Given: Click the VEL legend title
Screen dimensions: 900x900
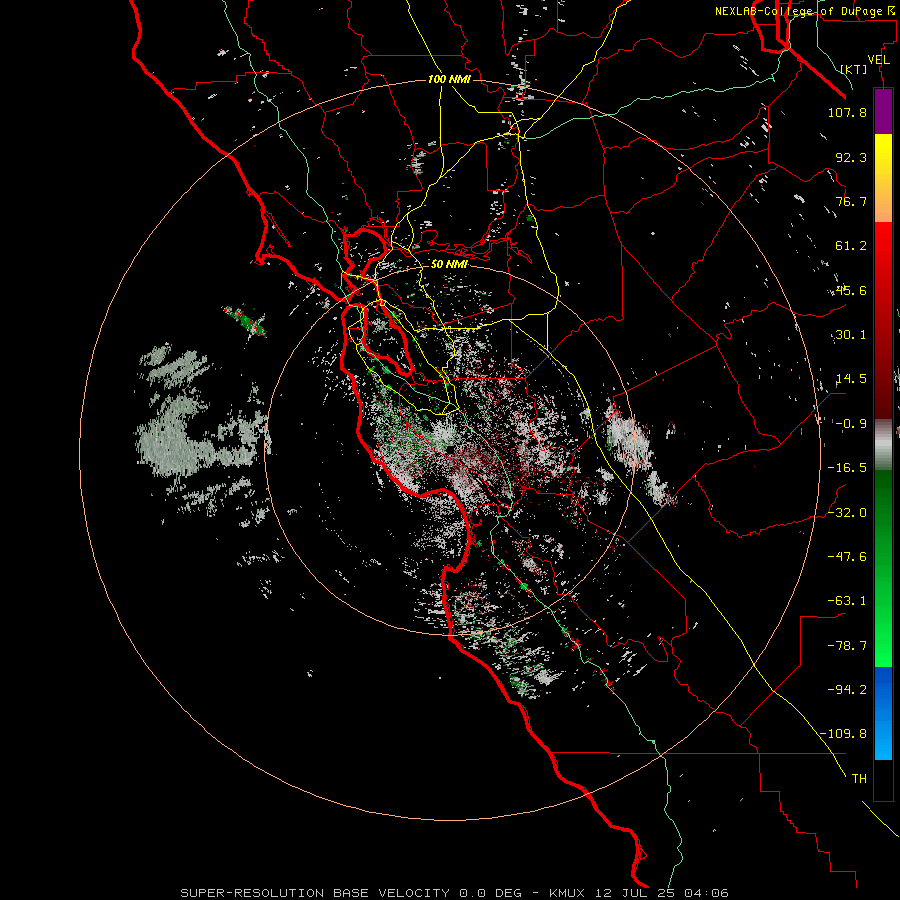Looking at the screenshot, I should click(878, 60).
